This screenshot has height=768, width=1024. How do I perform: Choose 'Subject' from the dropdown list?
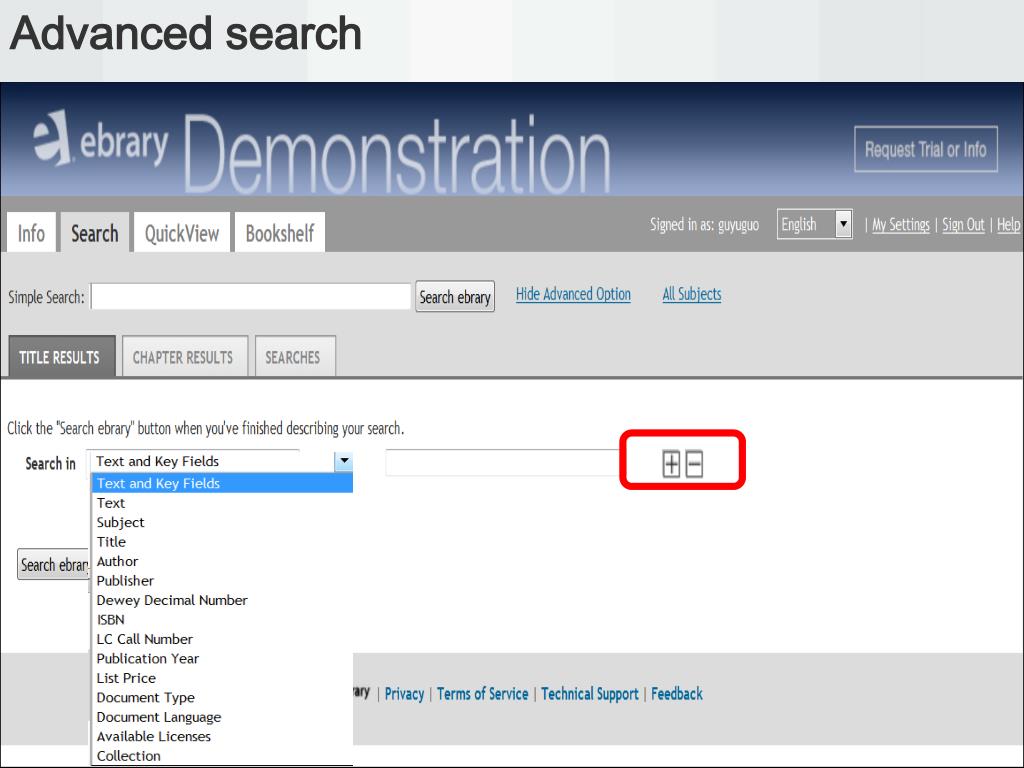tap(222, 522)
